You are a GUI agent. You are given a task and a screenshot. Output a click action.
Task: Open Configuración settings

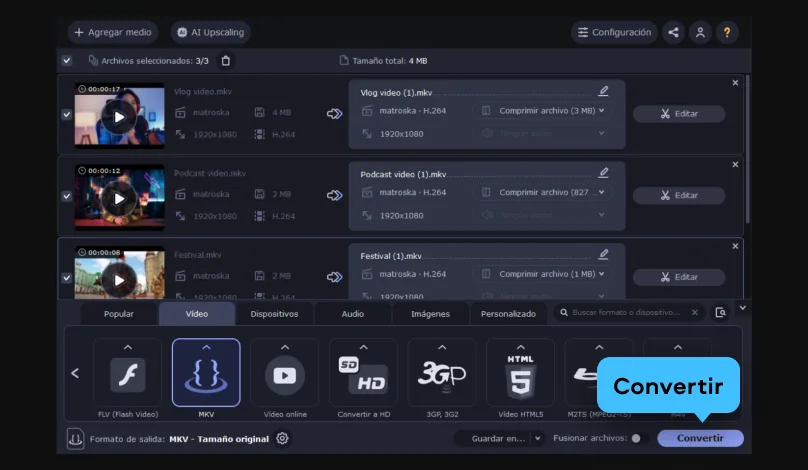(614, 32)
